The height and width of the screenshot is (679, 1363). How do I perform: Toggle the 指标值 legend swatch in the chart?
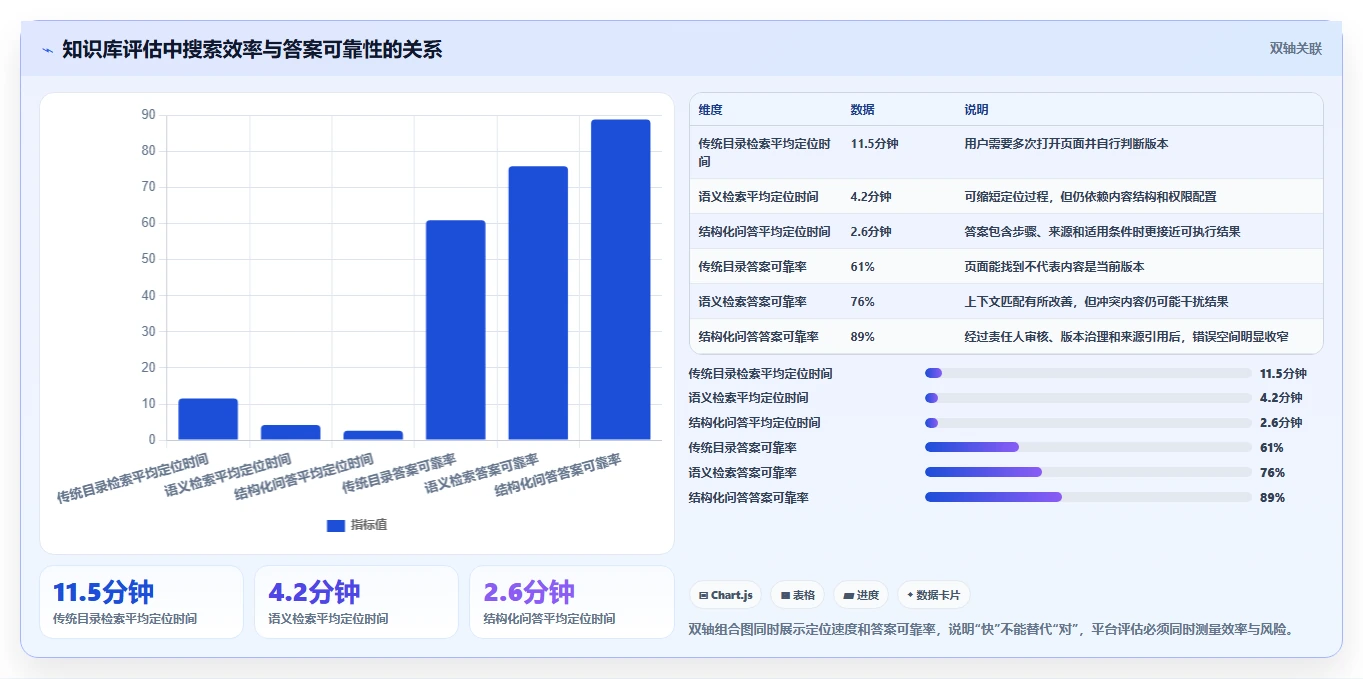pos(336,525)
